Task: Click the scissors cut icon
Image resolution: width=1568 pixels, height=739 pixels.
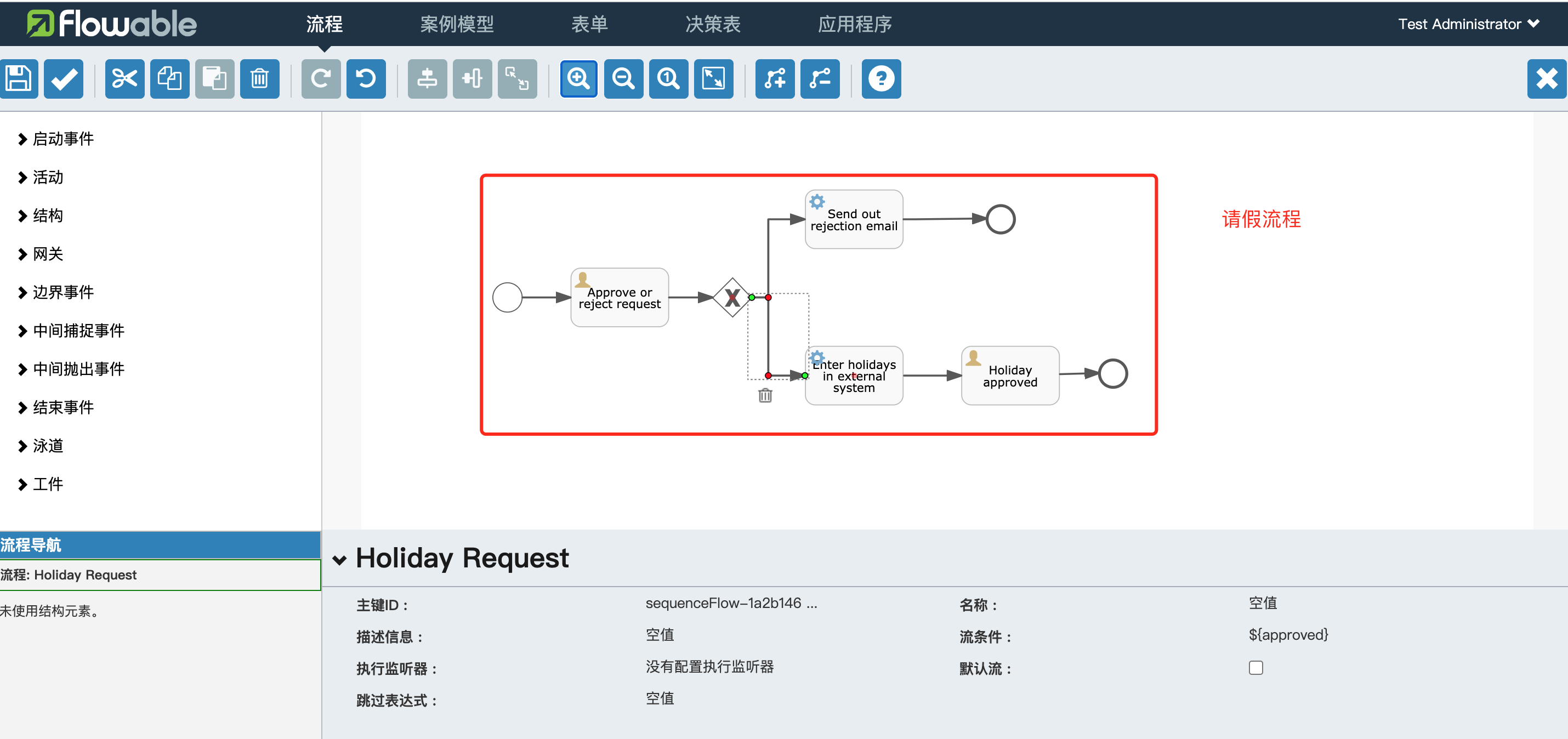Action: [124, 78]
